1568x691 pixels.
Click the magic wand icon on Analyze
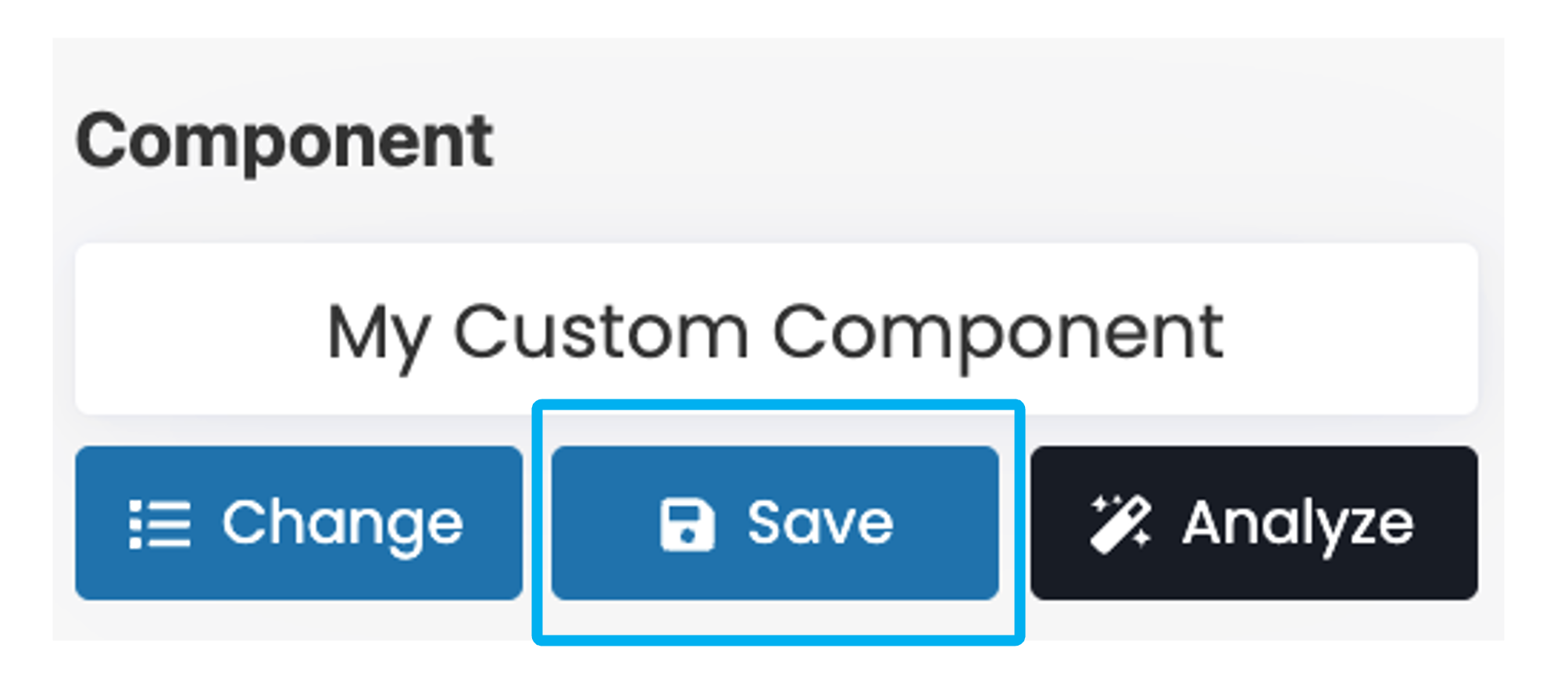click(x=1120, y=524)
